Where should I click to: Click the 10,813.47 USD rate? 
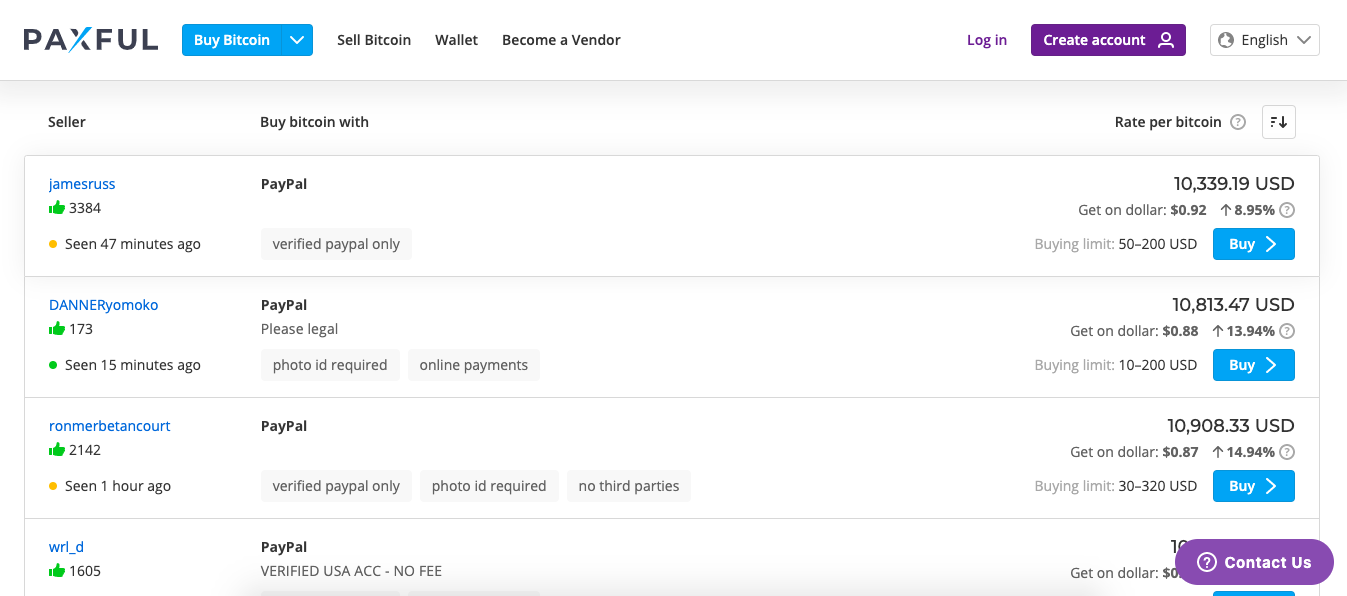[x=1233, y=305]
